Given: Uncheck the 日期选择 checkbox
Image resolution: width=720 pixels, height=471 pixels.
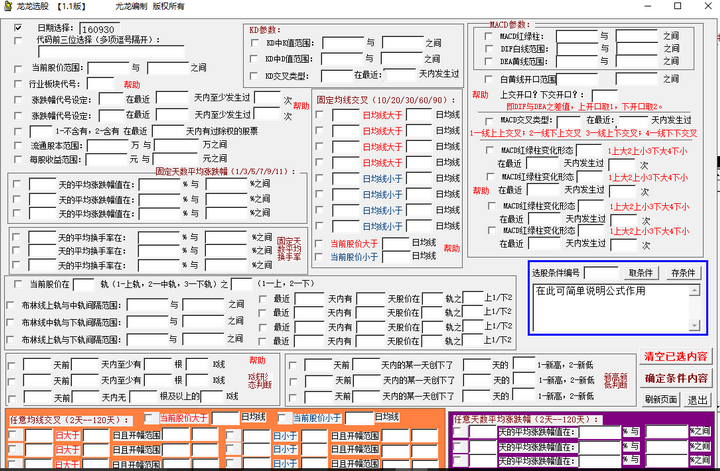Looking at the screenshot, I should [18, 28].
